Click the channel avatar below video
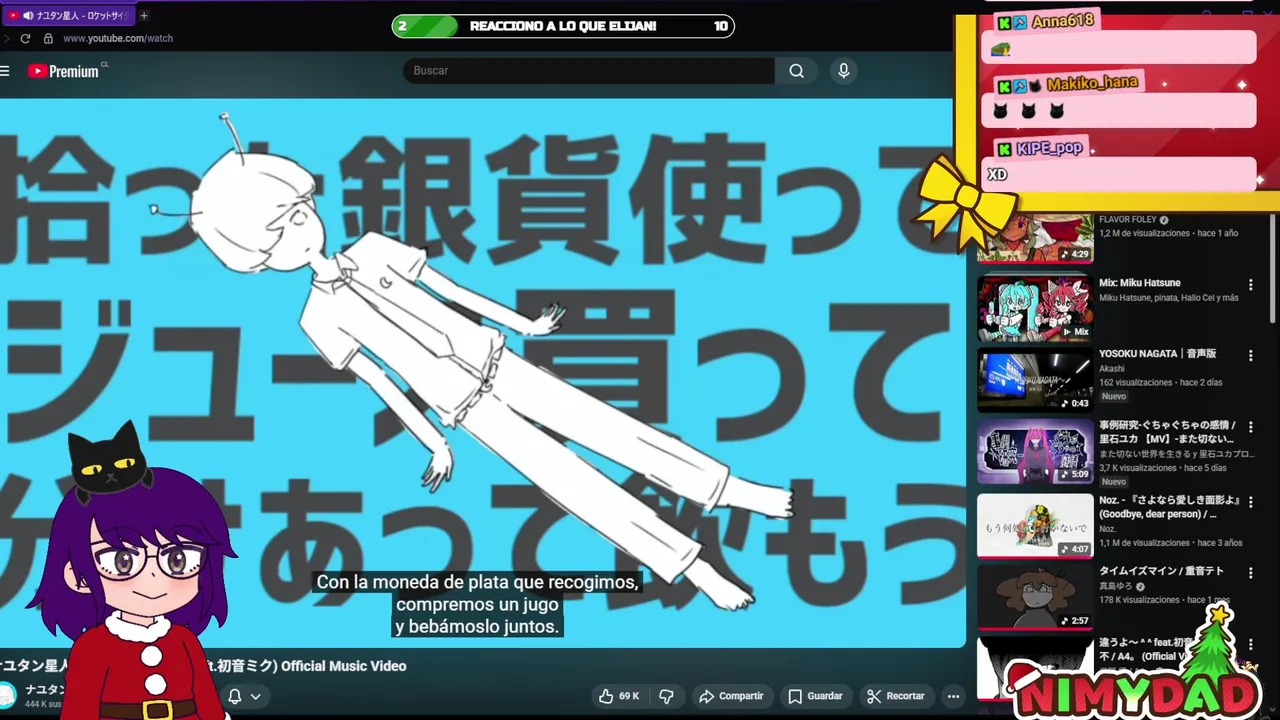The height and width of the screenshot is (720, 1280). pyautogui.click(x=6, y=695)
